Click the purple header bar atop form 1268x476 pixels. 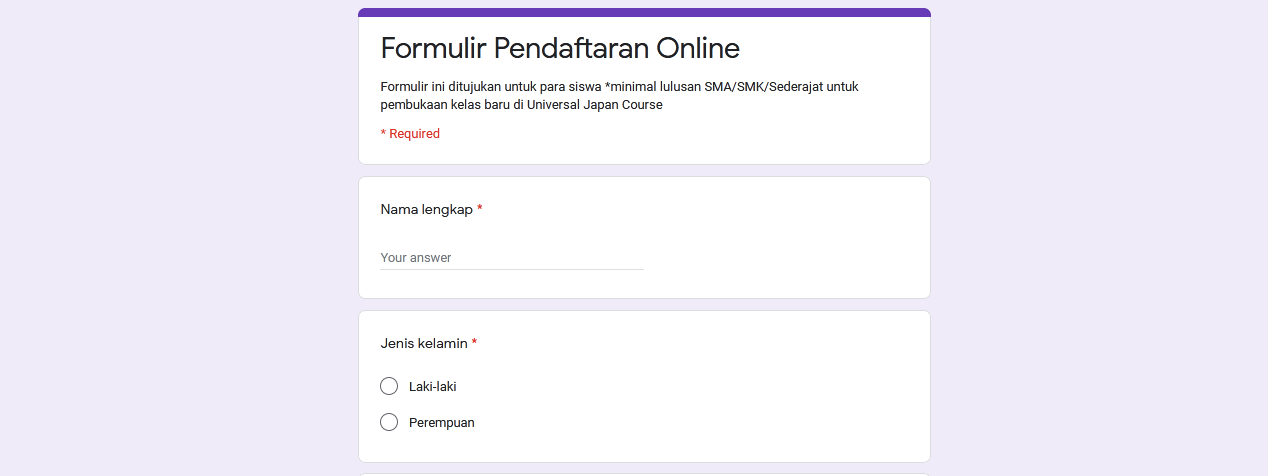(x=644, y=13)
